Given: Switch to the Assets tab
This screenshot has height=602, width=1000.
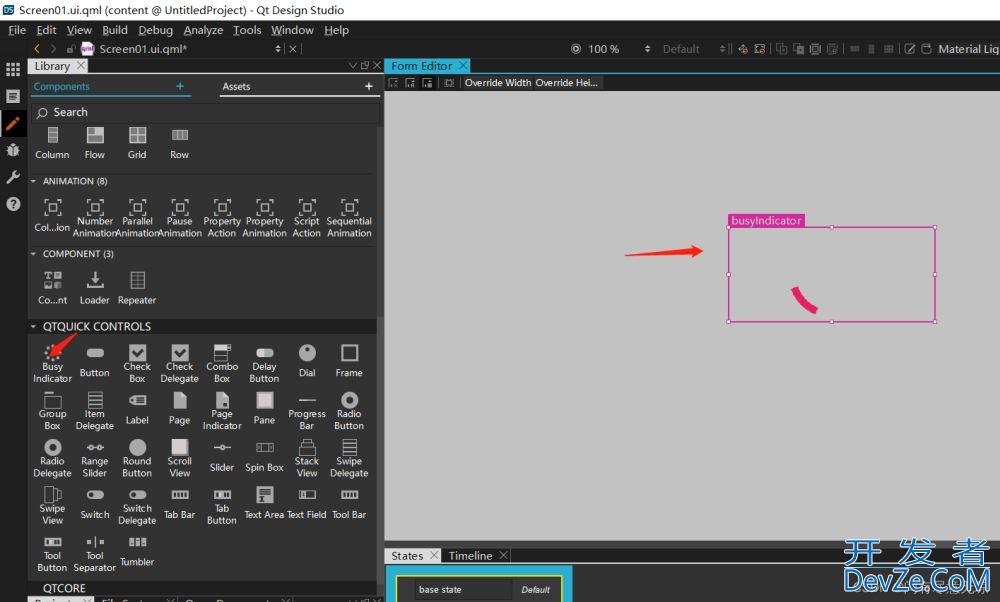Looking at the screenshot, I should [x=236, y=87].
